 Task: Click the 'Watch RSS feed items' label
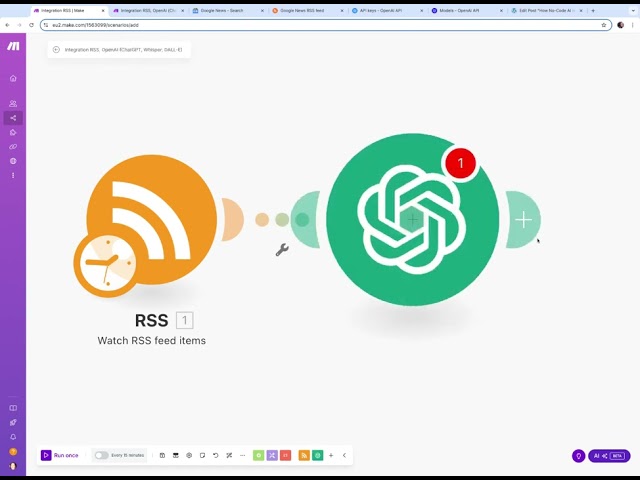151,340
